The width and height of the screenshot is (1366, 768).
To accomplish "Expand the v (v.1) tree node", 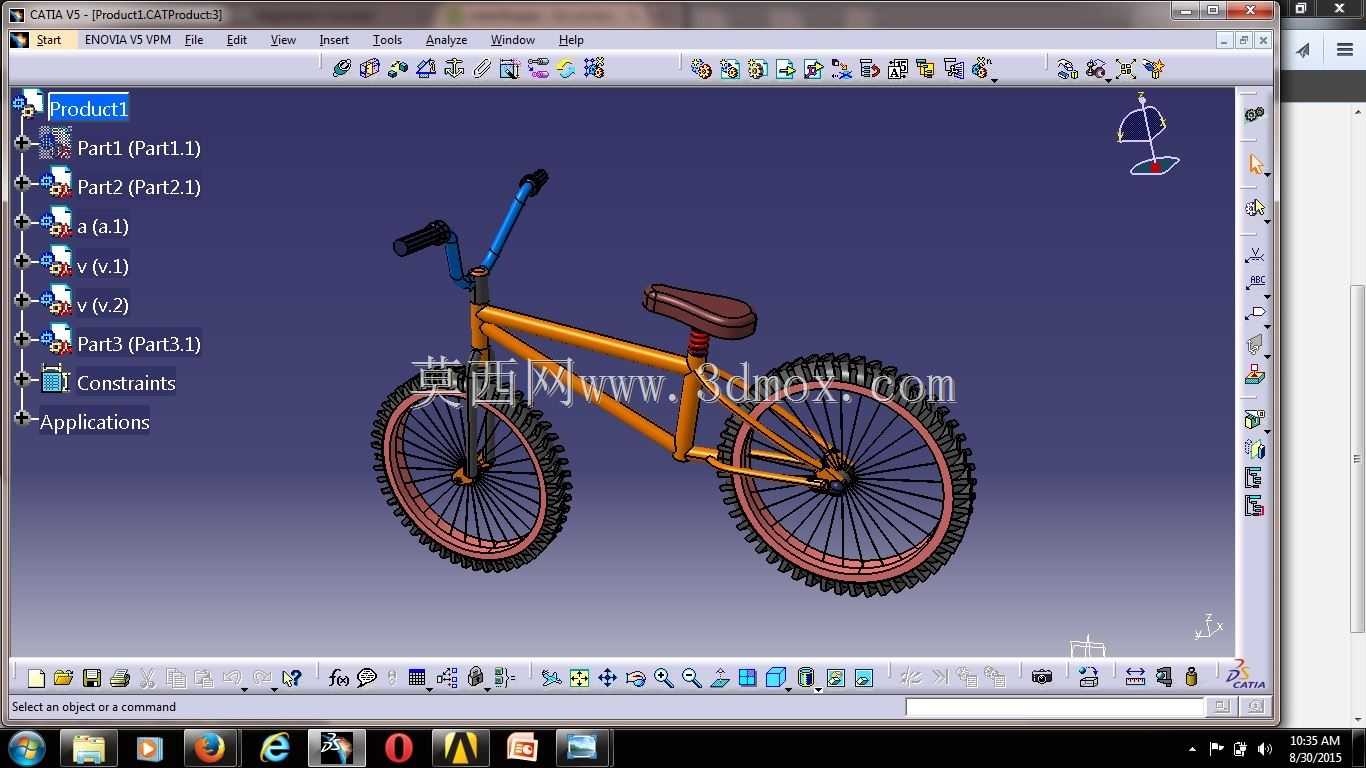I will tap(22, 261).
